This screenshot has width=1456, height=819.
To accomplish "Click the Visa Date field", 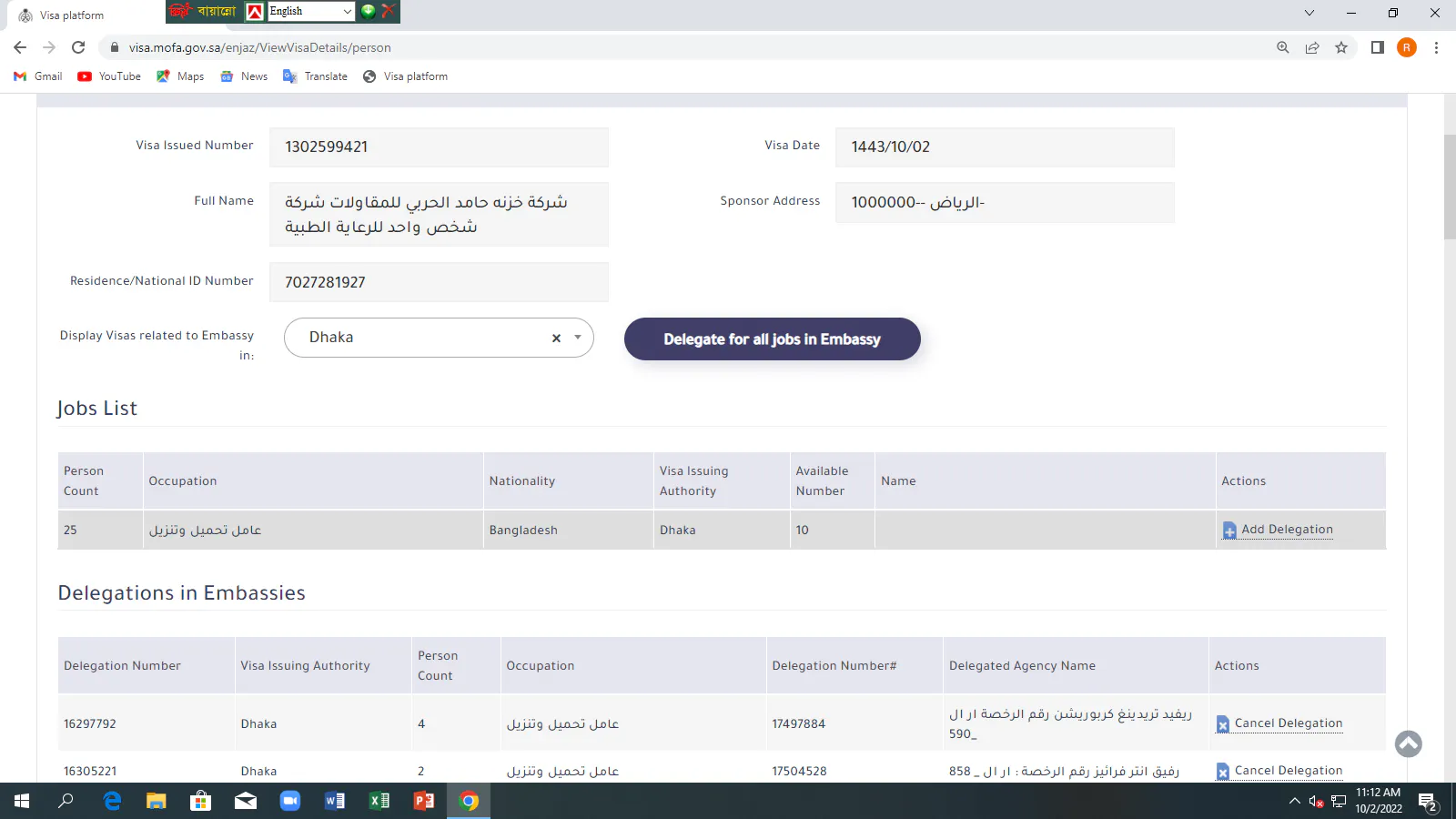I will (1005, 147).
